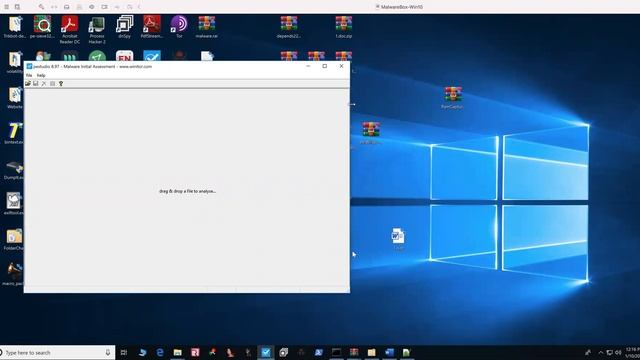This screenshot has width=640, height=360.
Task: Click the volume icon in the system tray
Action: pyautogui.click(x=618, y=352)
